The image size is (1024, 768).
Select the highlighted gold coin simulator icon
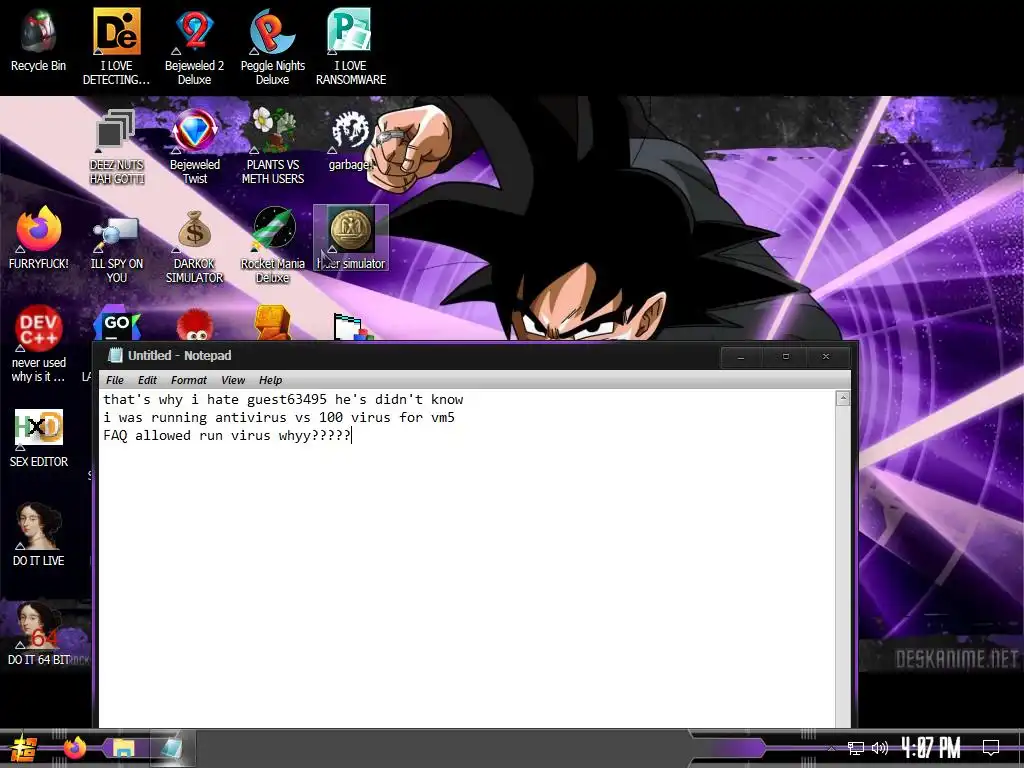point(351,238)
